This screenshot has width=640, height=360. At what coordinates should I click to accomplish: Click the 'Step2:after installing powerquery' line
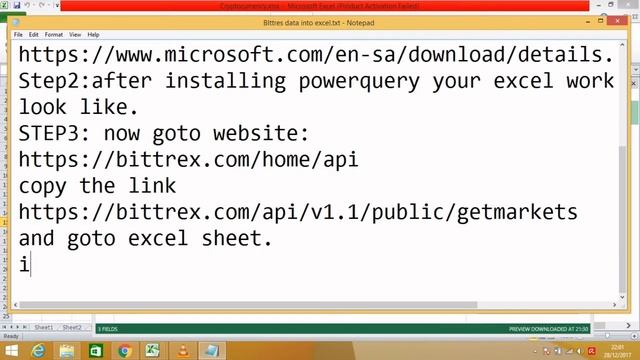coord(316,81)
